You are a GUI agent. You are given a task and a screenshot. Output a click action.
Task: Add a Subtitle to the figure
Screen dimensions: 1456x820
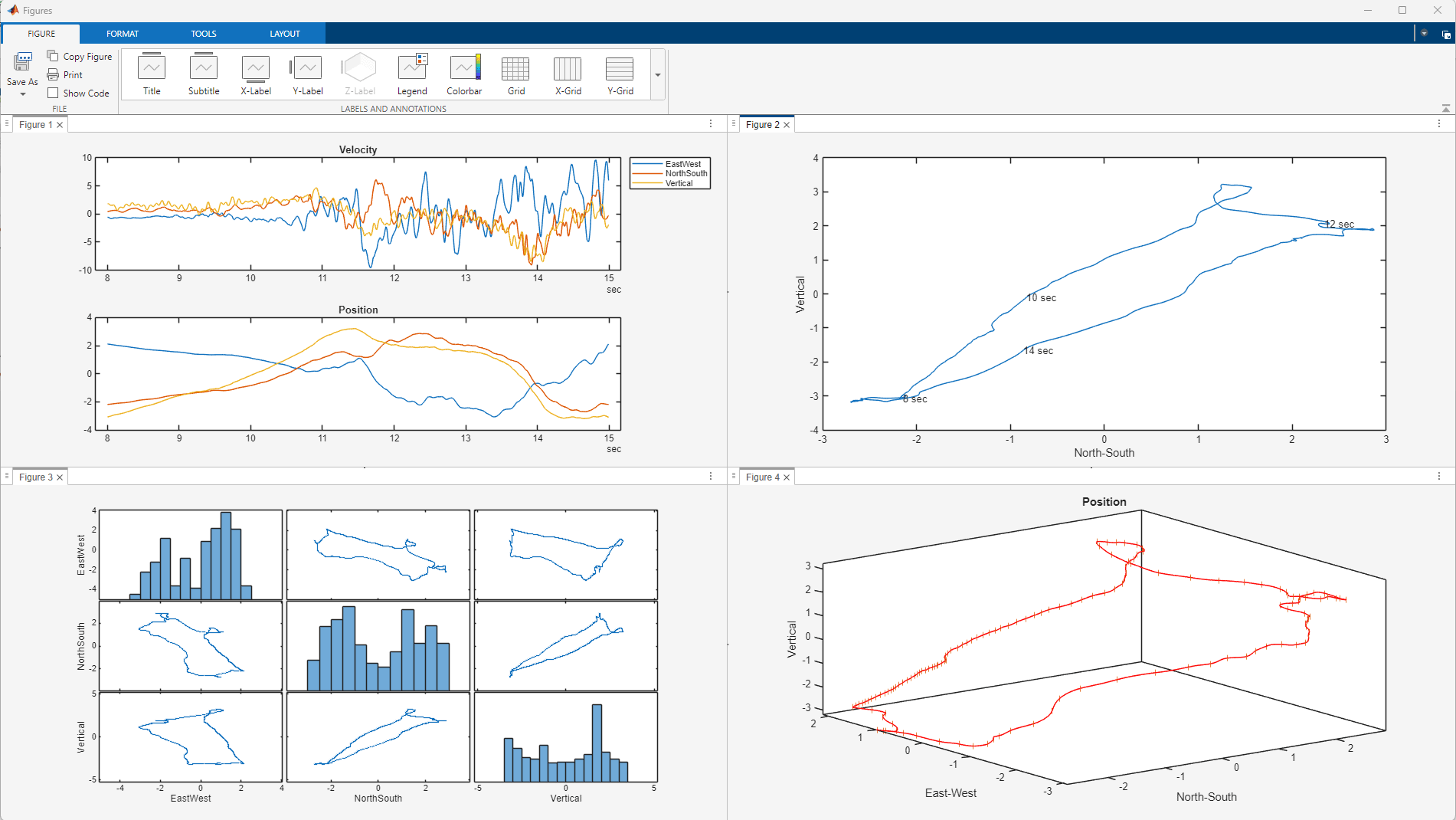[x=204, y=74]
